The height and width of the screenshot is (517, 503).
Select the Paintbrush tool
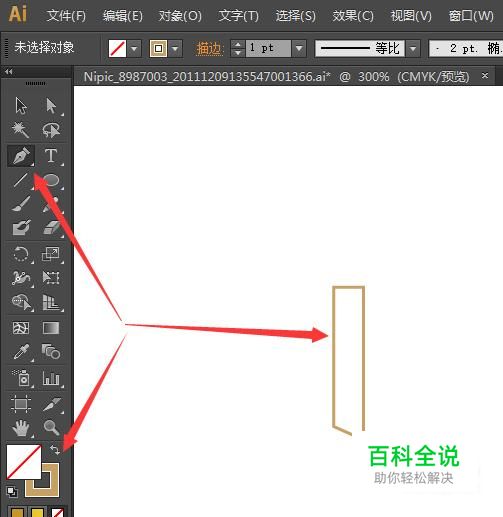click(21, 204)
